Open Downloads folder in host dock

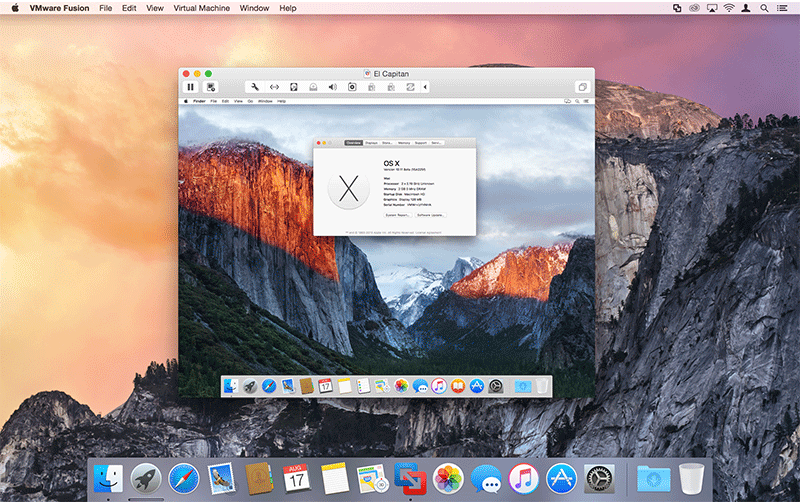(x=654, y=479)
